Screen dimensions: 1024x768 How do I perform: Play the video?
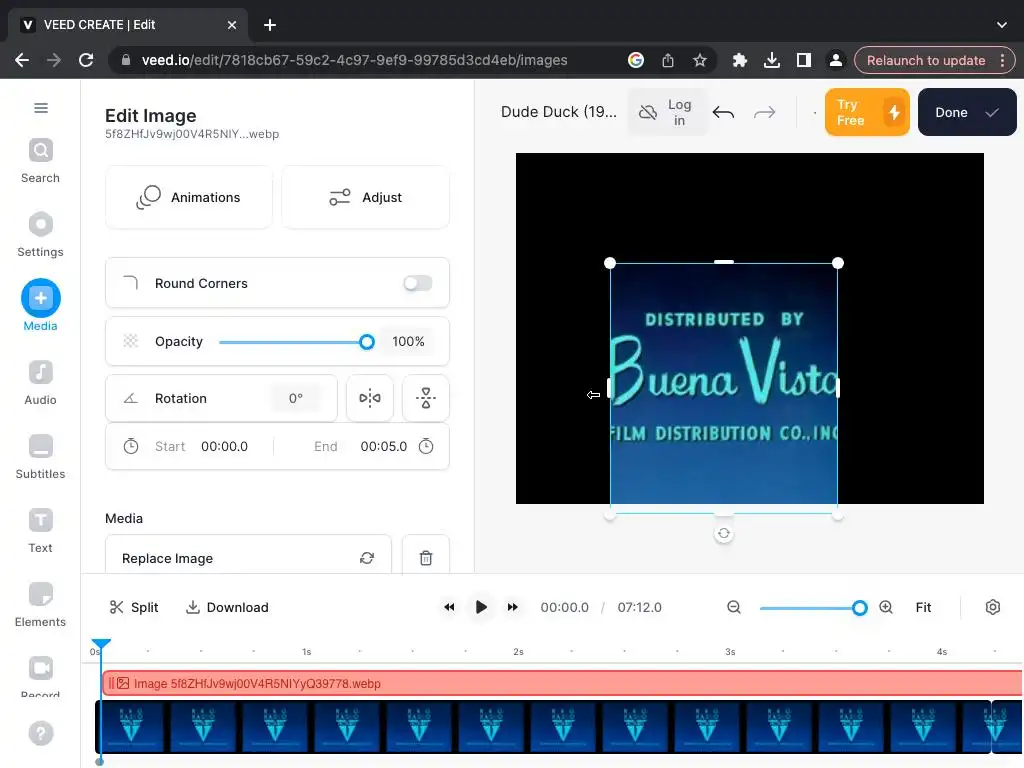pos(481,607)
